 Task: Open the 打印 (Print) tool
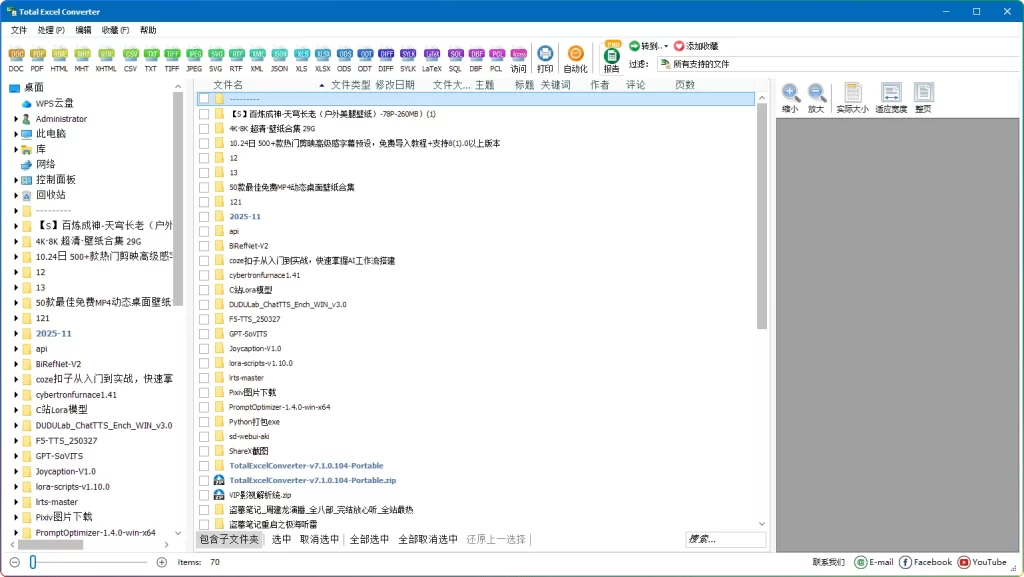[545, 55]
